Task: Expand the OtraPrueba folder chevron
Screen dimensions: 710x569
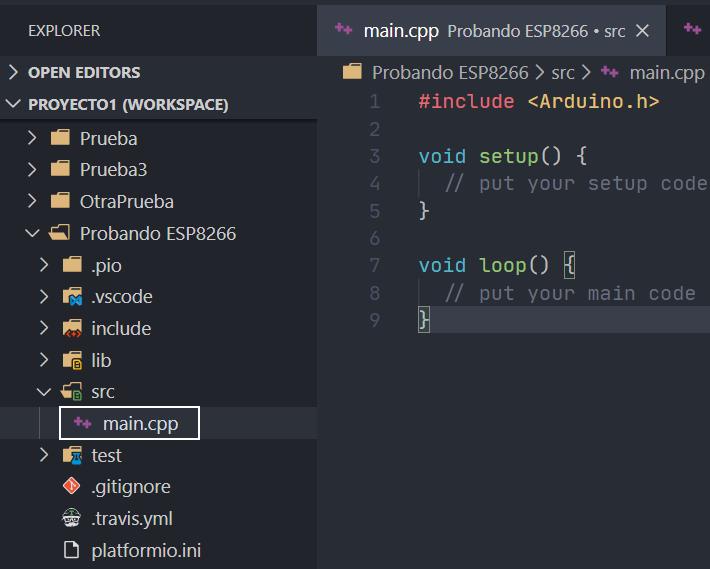Action: [x=32, y=201]
